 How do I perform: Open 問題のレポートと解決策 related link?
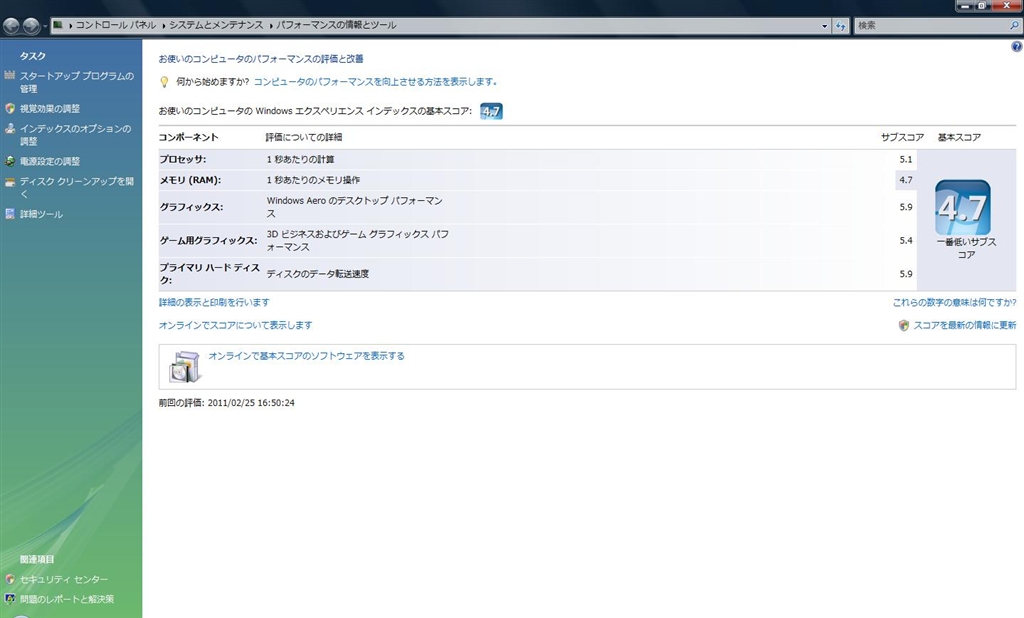click(x=67, y=599)
